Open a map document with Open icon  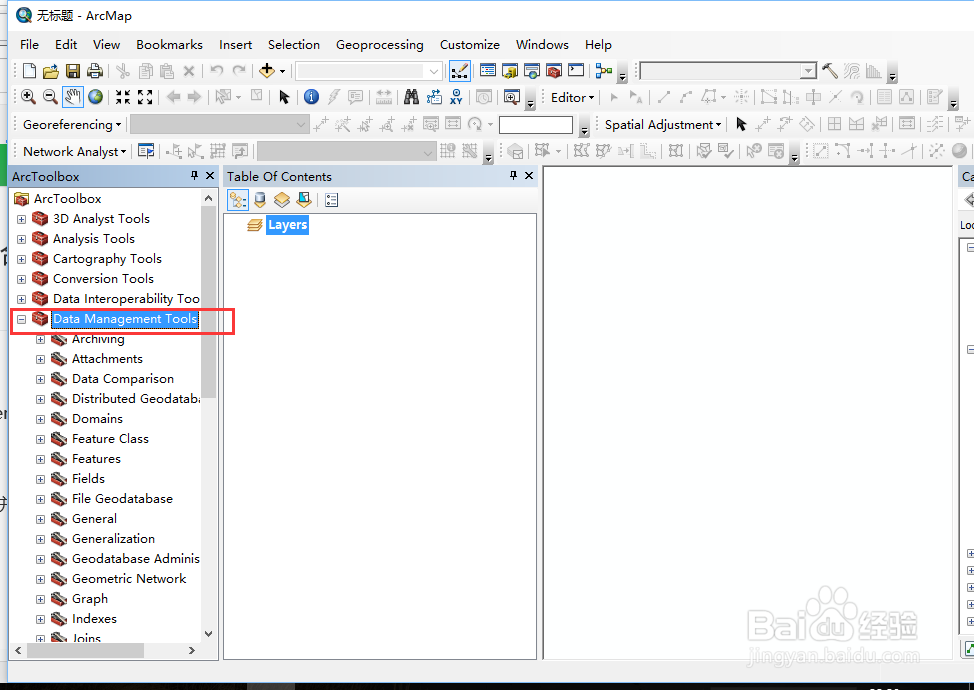(x=51, y=71)
